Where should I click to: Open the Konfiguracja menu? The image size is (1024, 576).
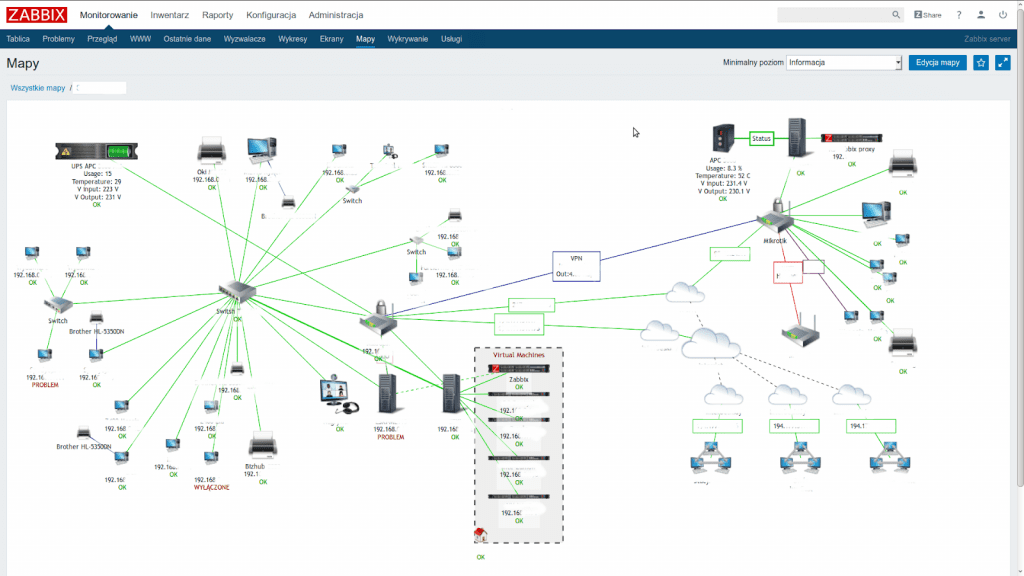271,15
